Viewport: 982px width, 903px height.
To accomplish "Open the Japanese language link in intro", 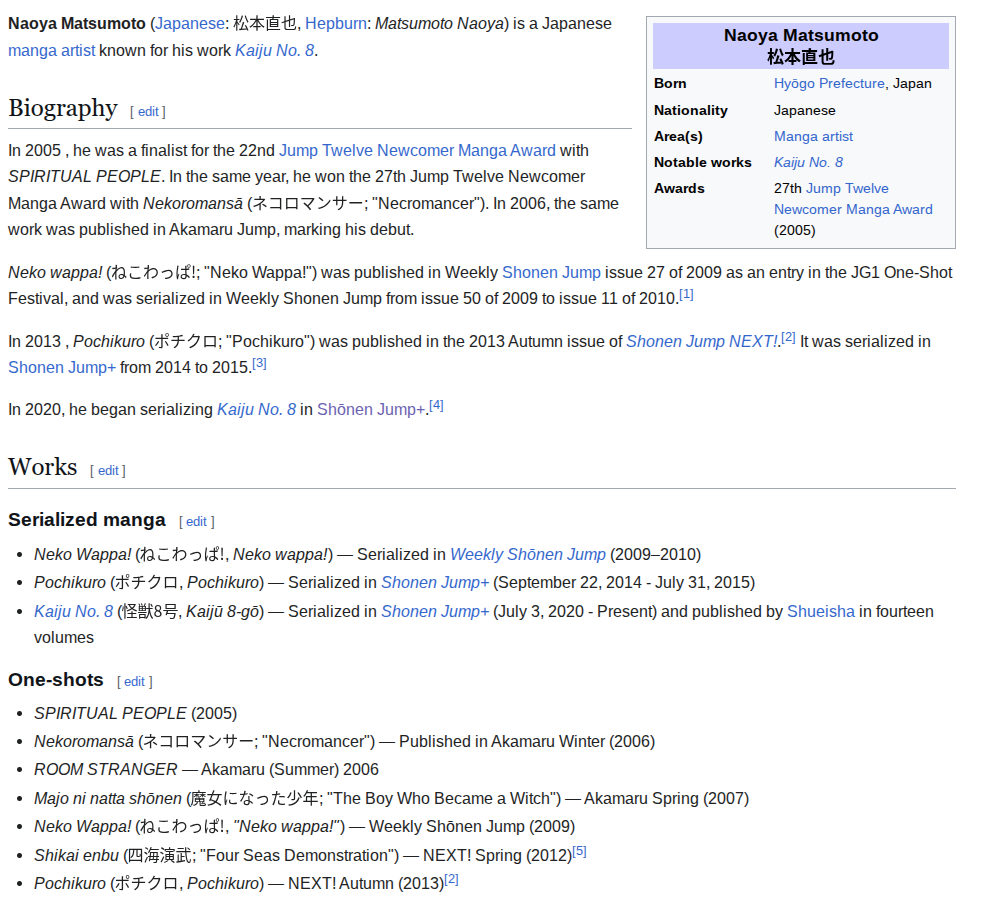I will point(189,24).
